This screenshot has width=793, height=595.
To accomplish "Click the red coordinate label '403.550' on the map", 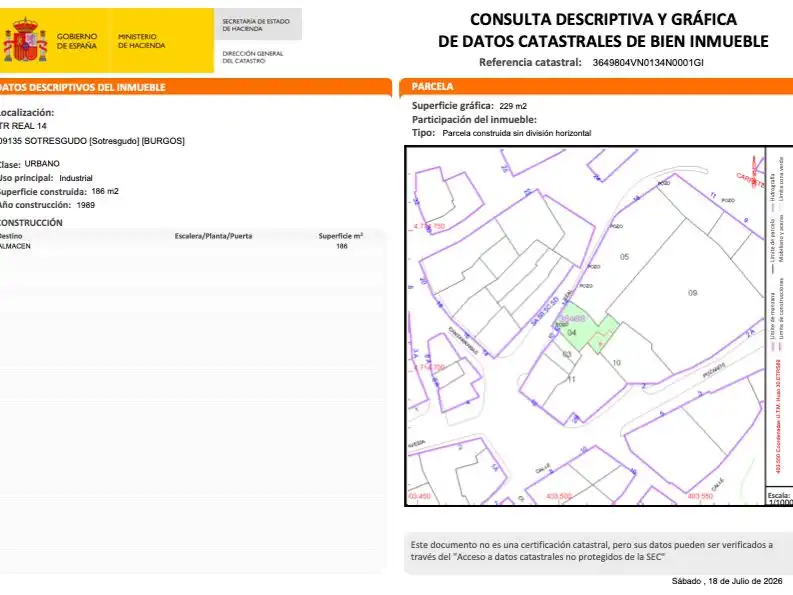I will coord(699,496).
